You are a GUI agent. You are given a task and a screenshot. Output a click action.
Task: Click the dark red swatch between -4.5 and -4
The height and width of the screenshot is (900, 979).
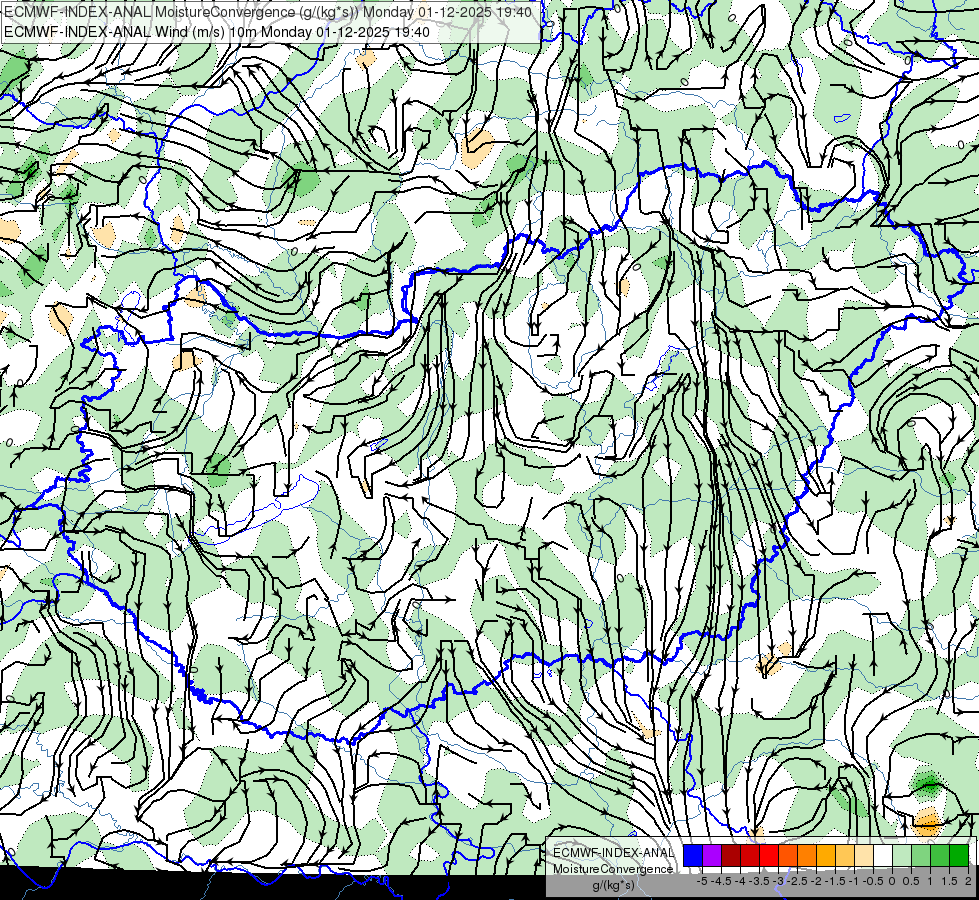coord(731,856)
